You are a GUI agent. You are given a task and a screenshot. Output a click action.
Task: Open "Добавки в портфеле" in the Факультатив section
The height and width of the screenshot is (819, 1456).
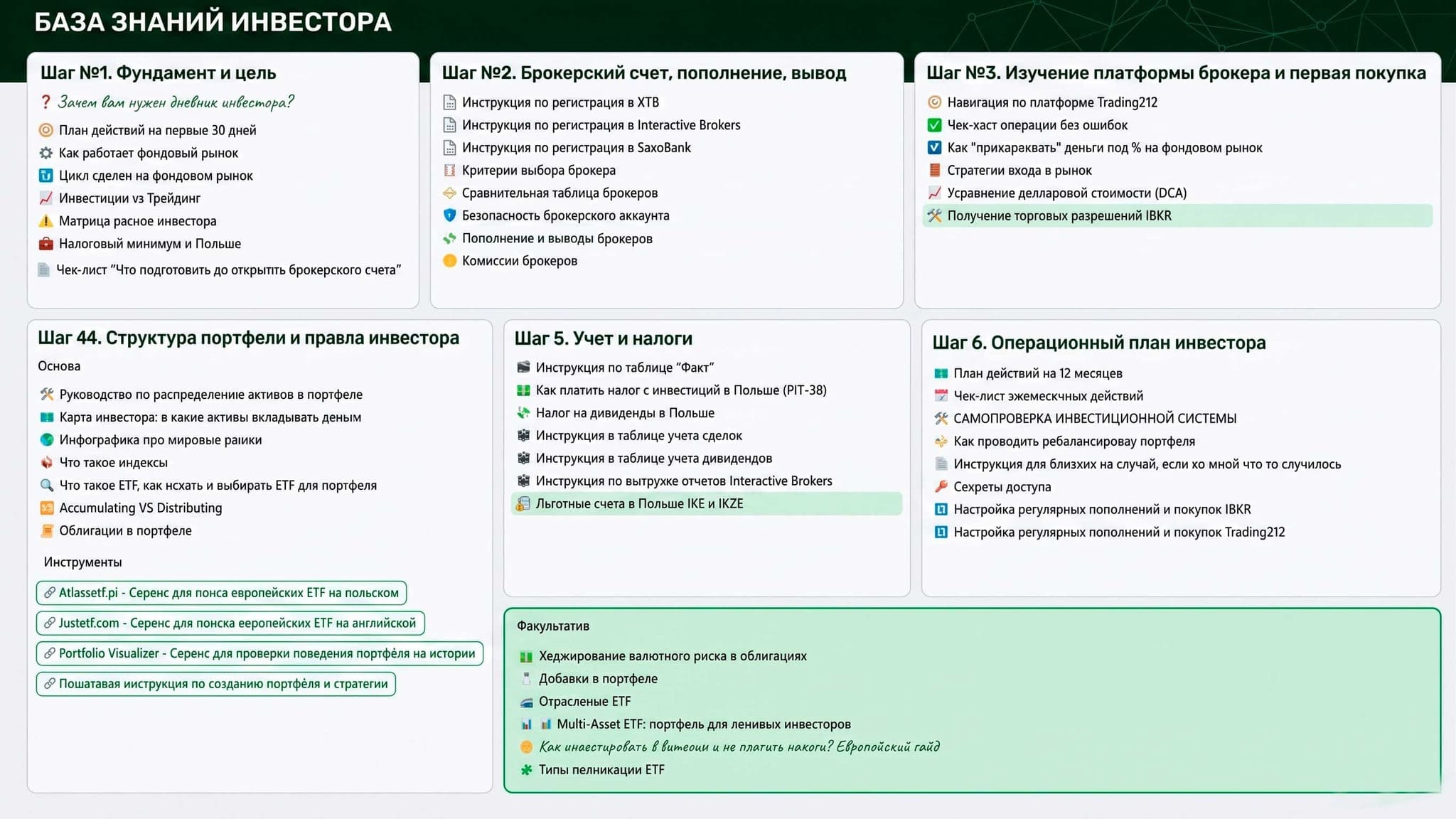[598, 679]
